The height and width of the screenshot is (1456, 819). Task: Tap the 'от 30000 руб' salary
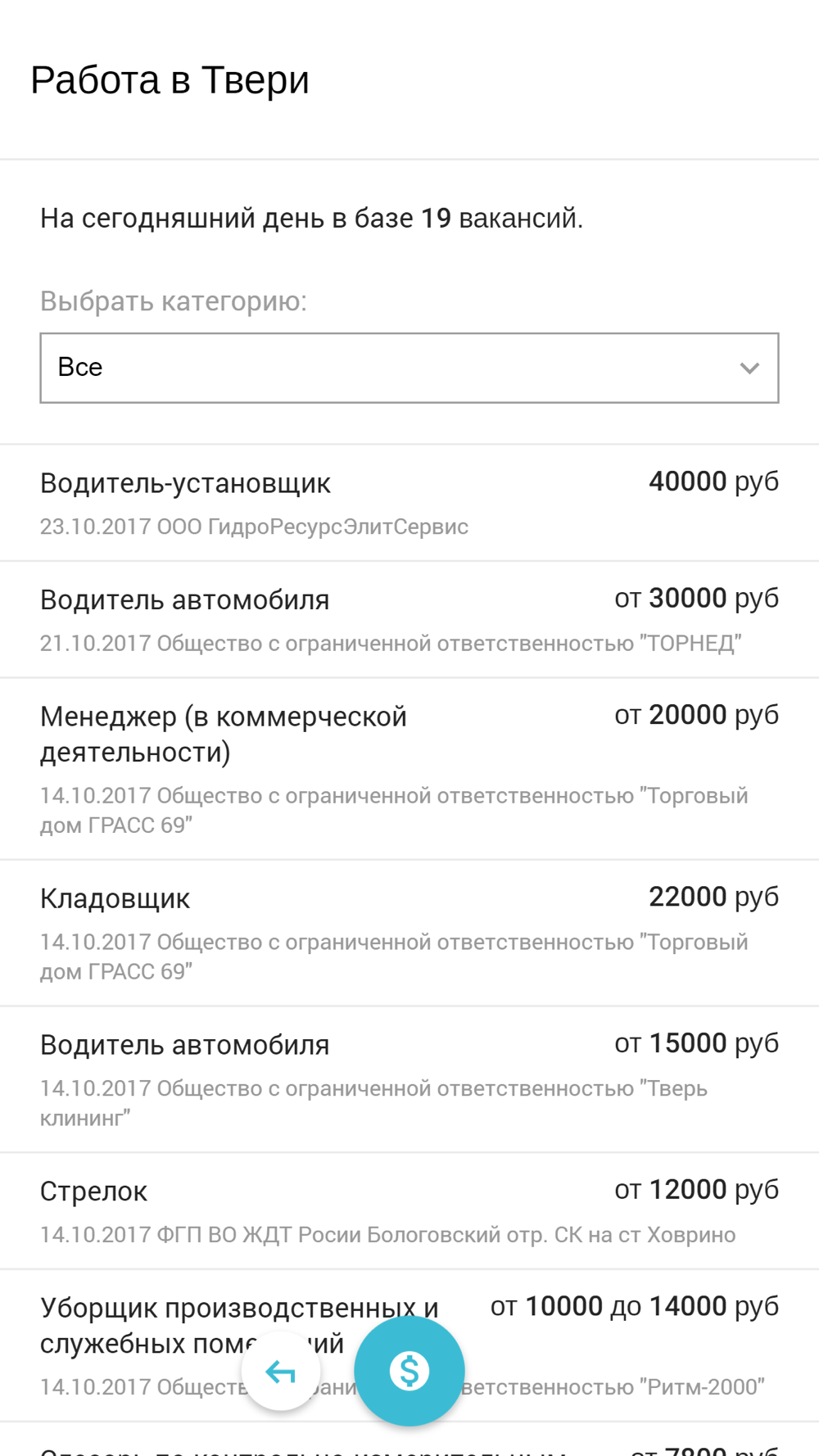(x=696, y=599)
